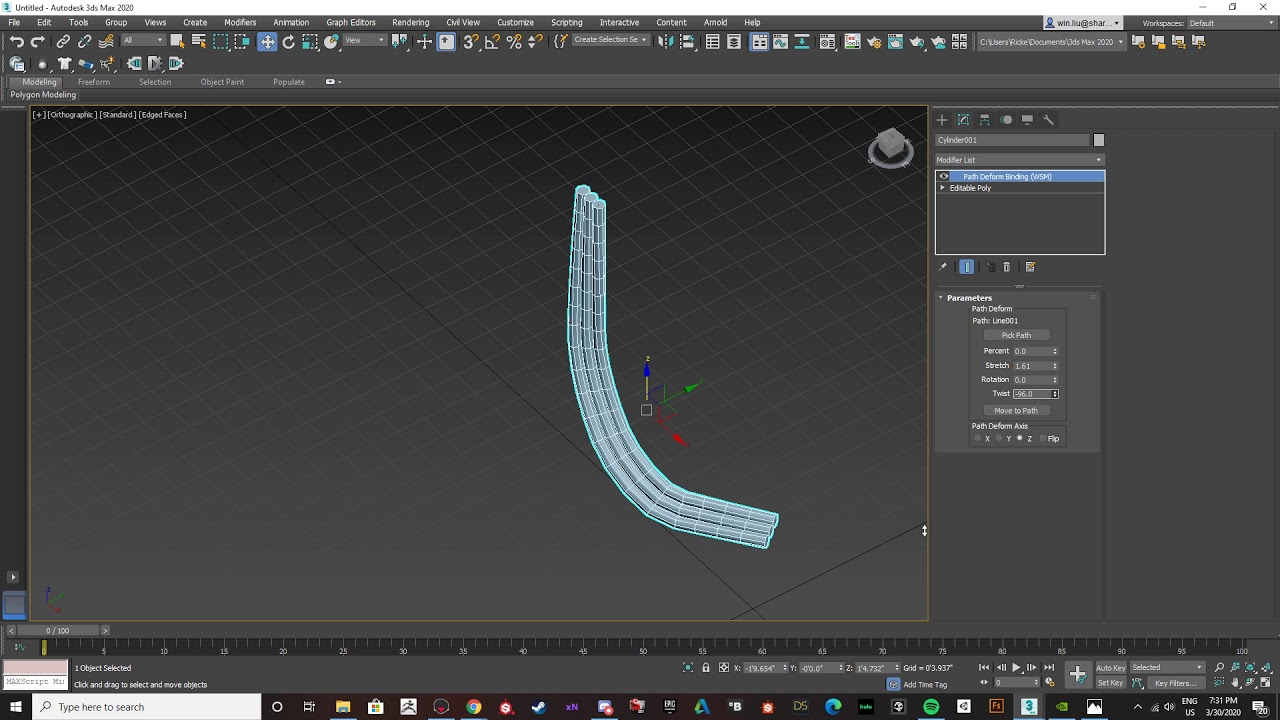
Task: Select the Z path deform axis
Action: 1019,439
